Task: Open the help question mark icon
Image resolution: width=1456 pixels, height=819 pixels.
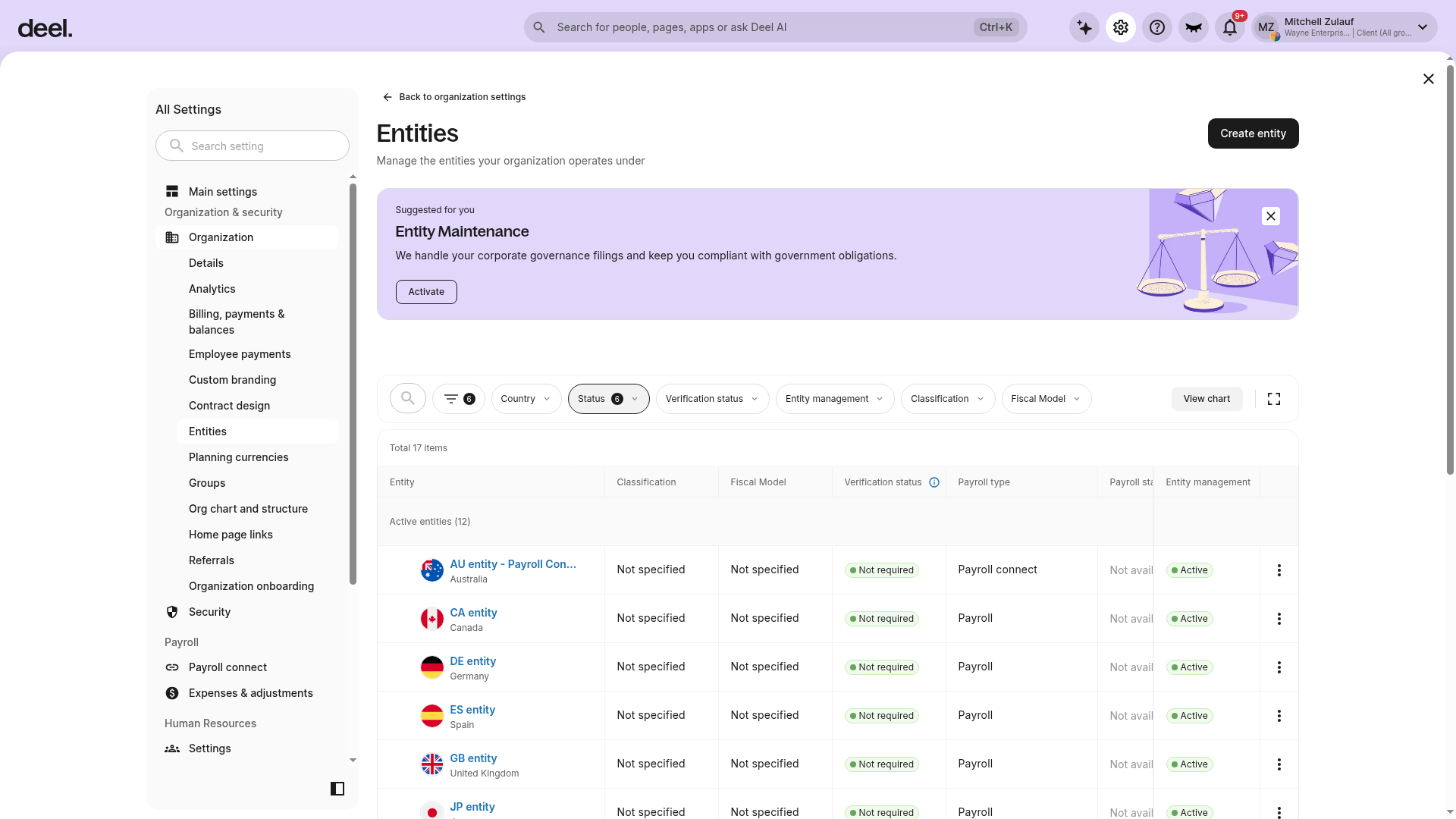Action: [x=1157, y=28]
